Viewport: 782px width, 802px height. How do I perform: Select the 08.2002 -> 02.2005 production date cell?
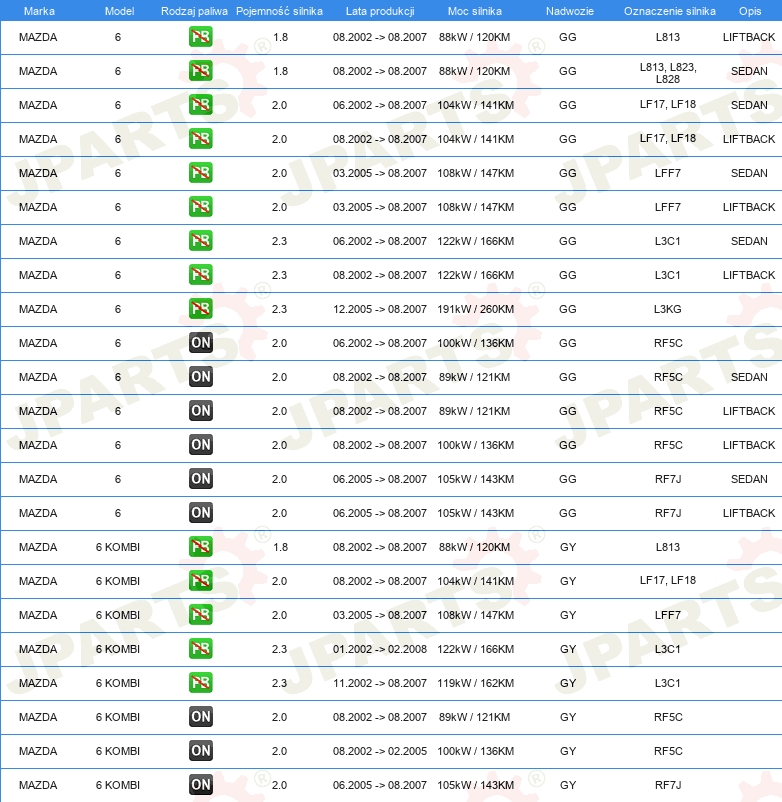[x=379, y=751]
